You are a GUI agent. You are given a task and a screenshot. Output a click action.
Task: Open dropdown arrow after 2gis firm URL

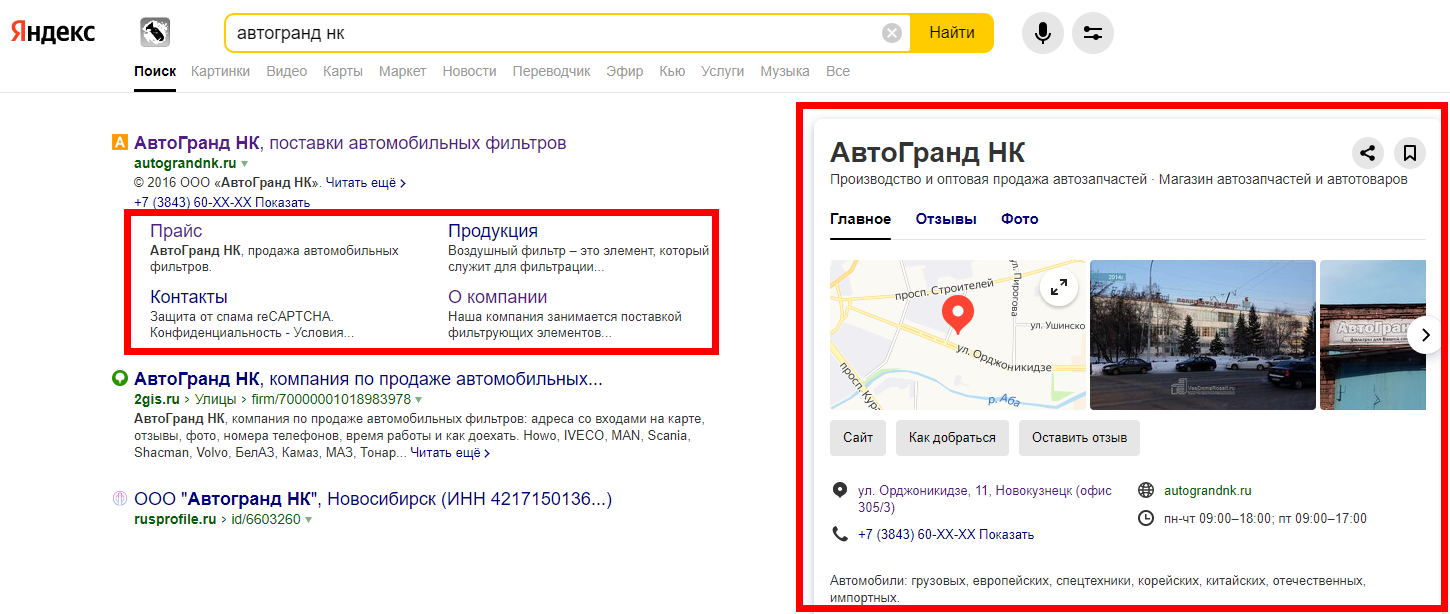coord(419,399)
